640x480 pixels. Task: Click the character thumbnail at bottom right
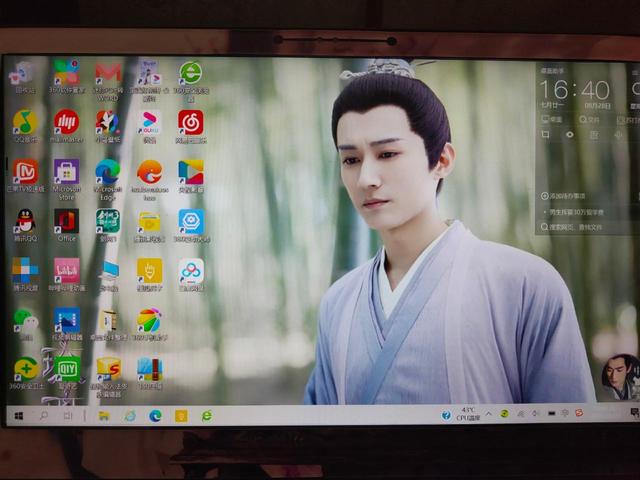coord(617,376)
